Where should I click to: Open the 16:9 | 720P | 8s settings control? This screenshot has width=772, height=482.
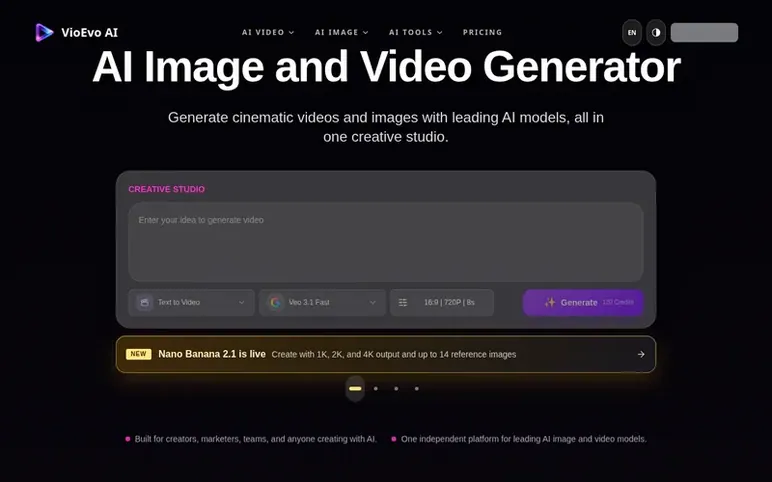[442, 302]
